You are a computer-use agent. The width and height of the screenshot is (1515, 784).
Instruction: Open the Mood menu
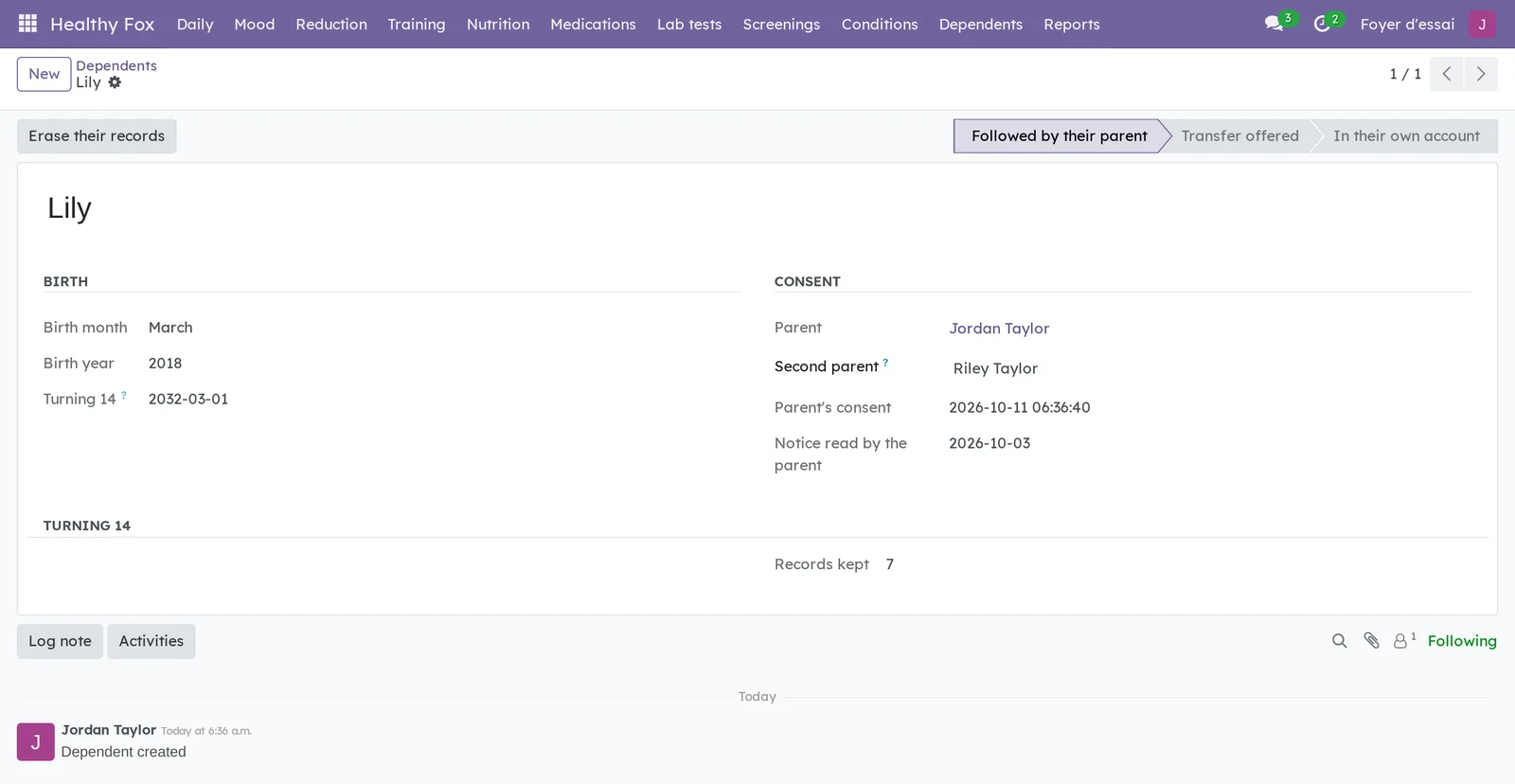pos(255,24)
